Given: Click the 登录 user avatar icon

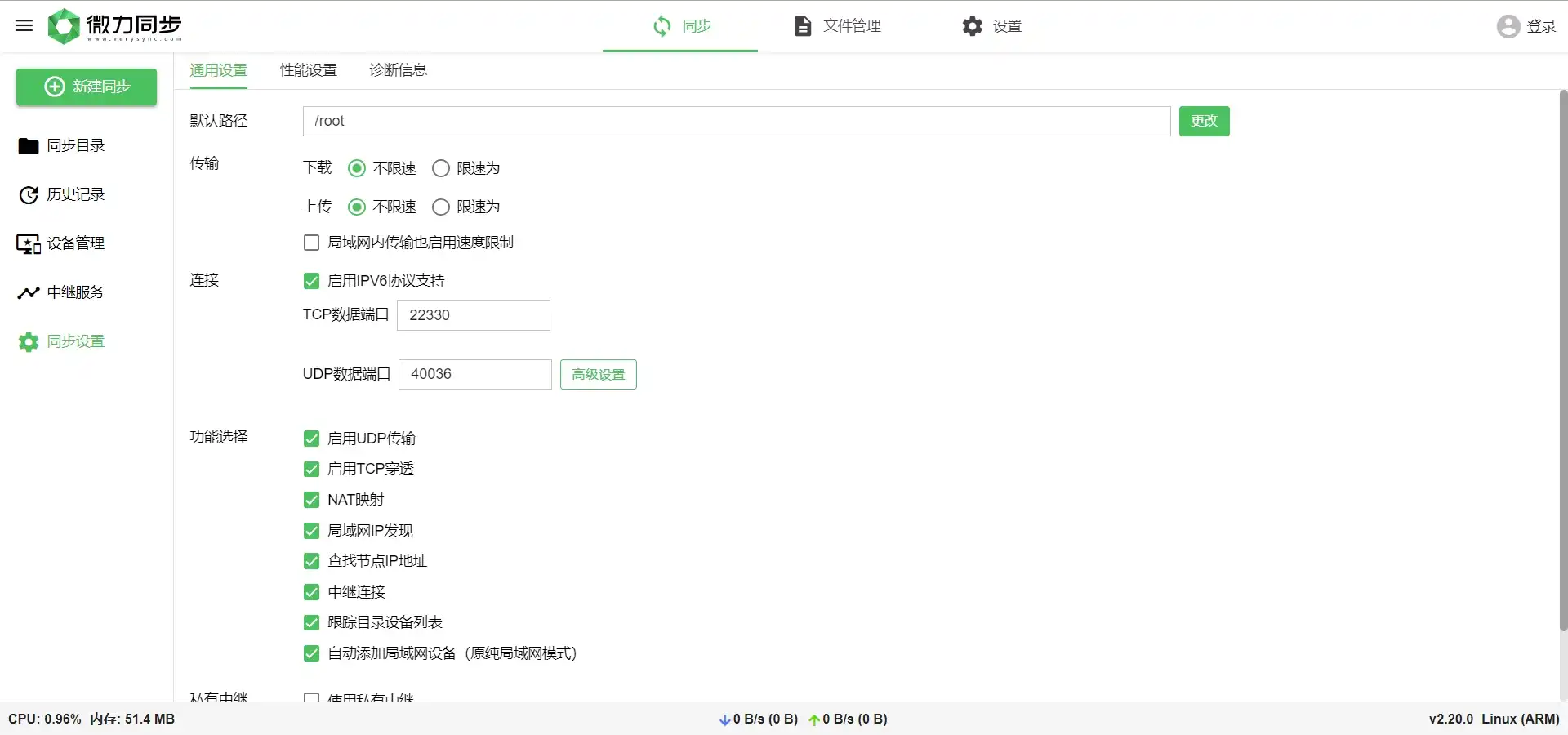Looking at the screenshot, I should [x=1508, y=26].
